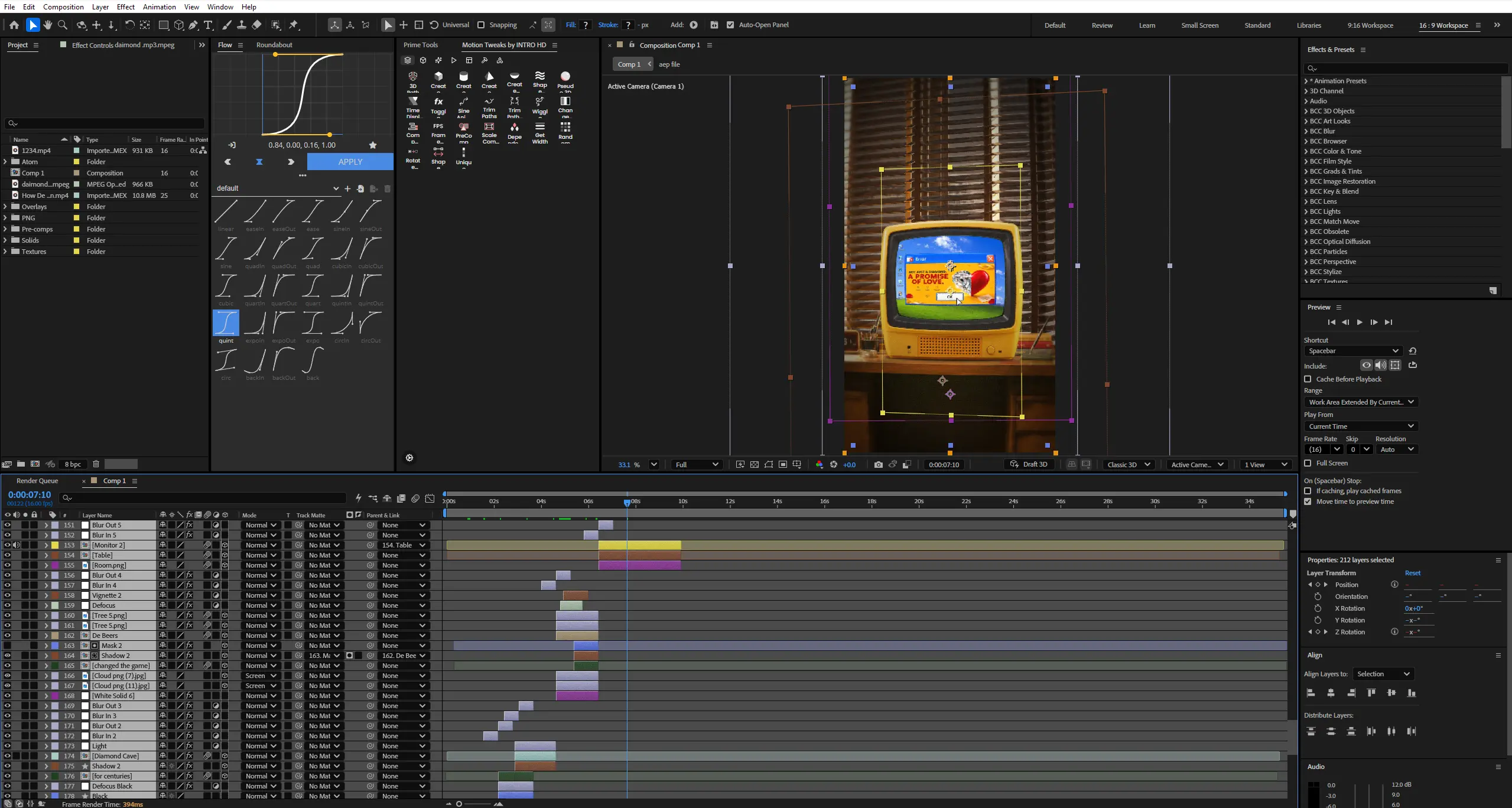The image size is (1512, 808).
Task: Enable Cache Before Playback checkbox
Action: (x=1308, y=379)
